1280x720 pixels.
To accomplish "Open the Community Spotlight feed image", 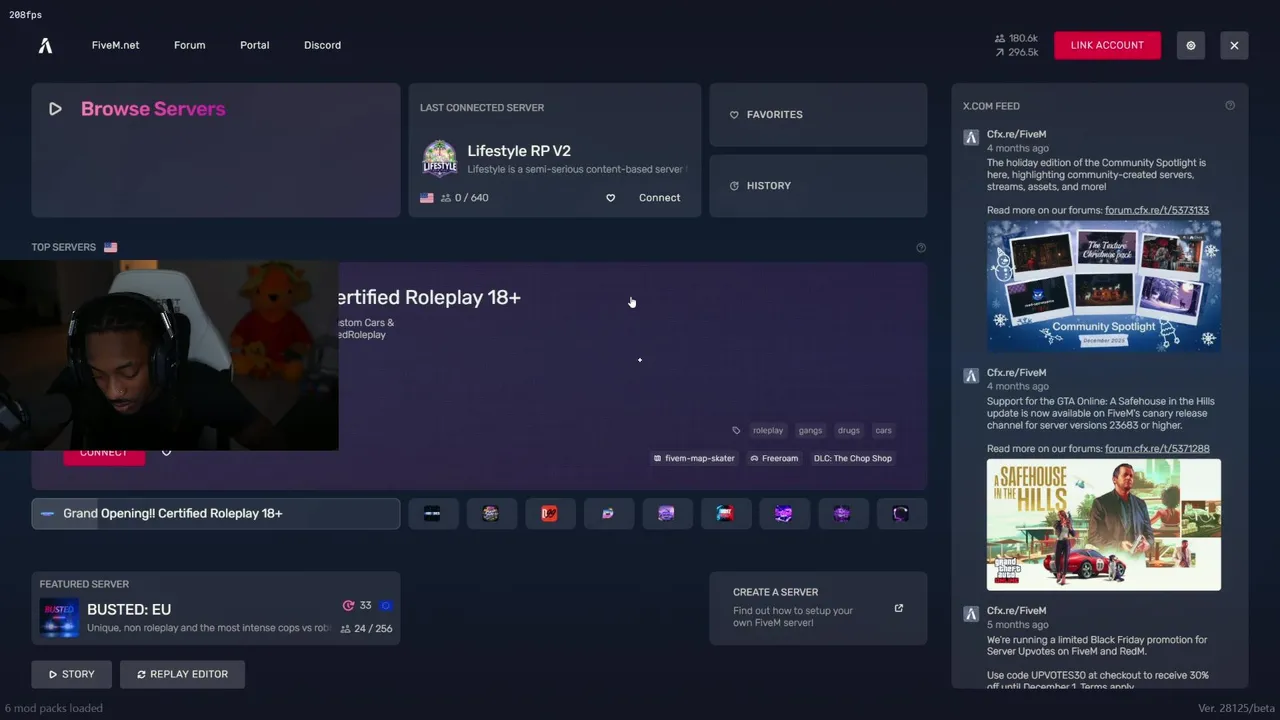I will click(x=1104, y=286).
